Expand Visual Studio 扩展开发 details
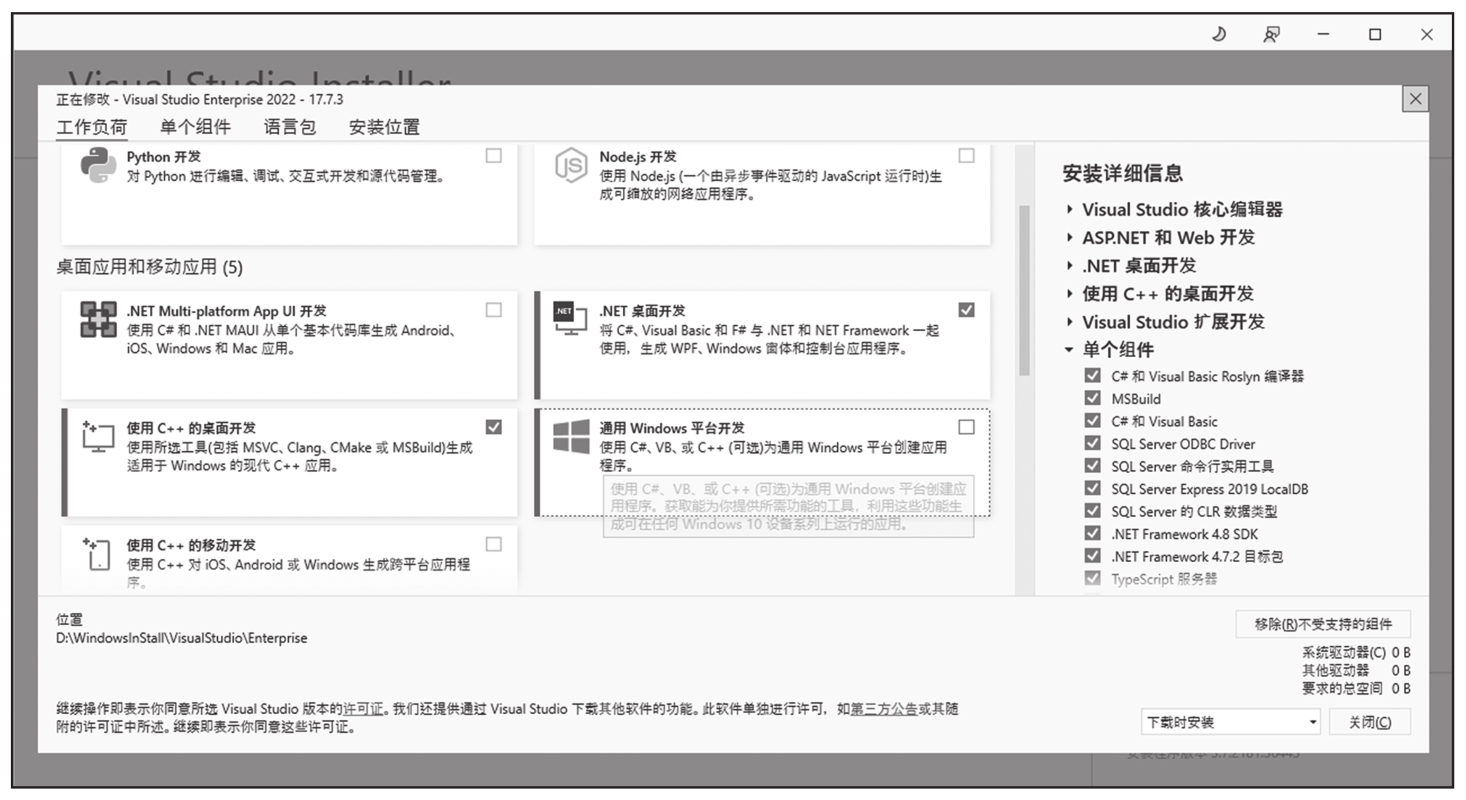Screen dimensions: 1466x800 (1070, 322)
